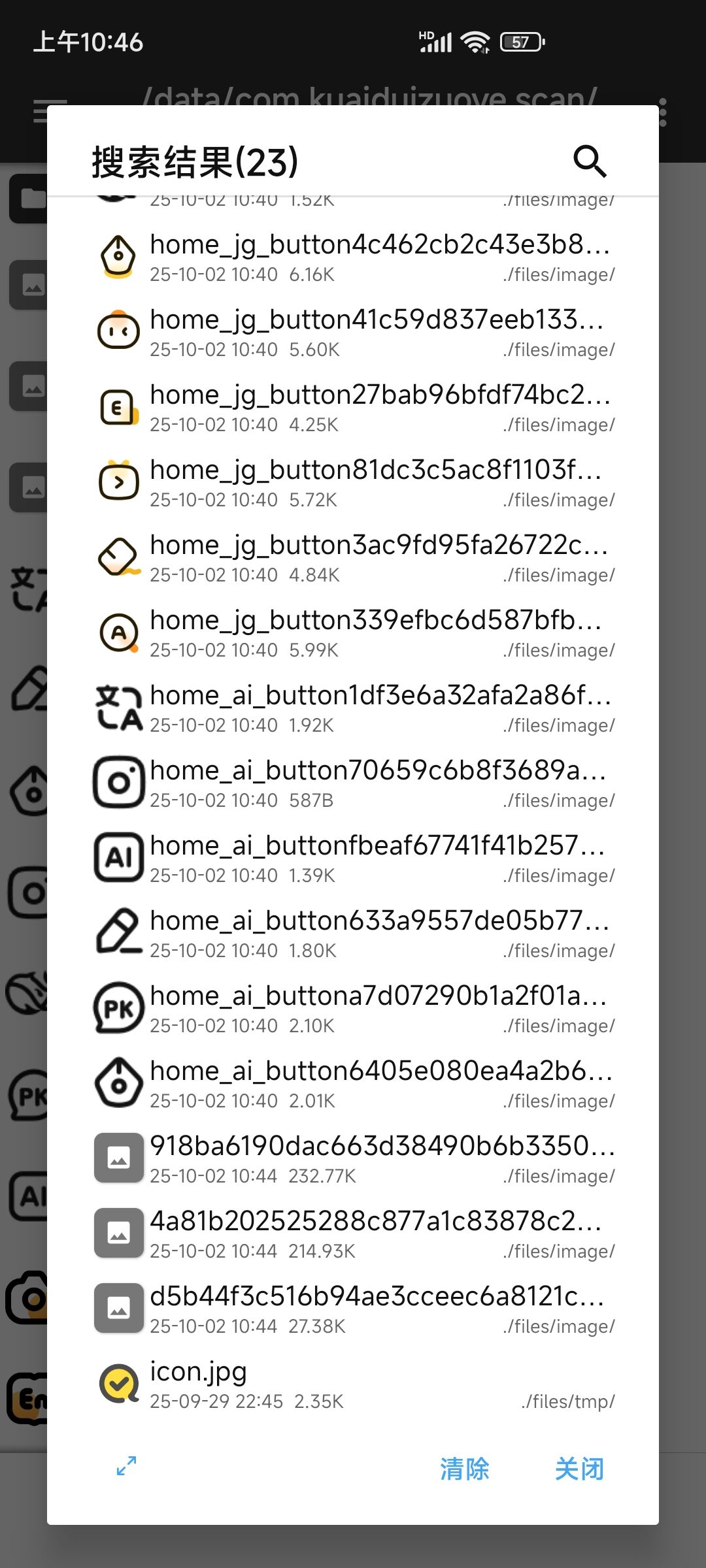Screen dimensions: 706x1568
Task: Open the camera icon file home_ai_button70659c6b8f3689a
Action: (x=353, y=783)
